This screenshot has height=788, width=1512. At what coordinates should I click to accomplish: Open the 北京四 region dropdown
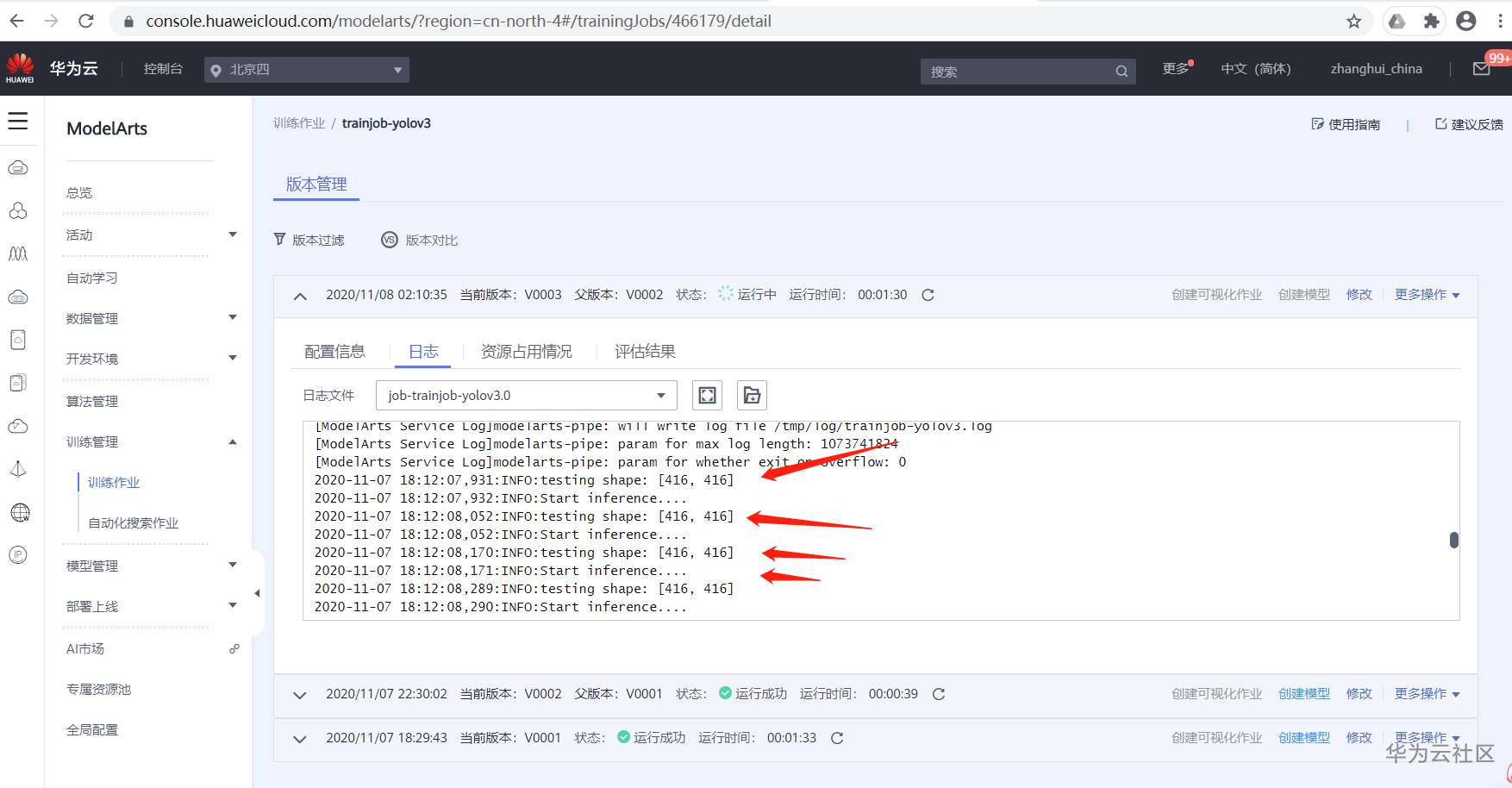point(307,70)
